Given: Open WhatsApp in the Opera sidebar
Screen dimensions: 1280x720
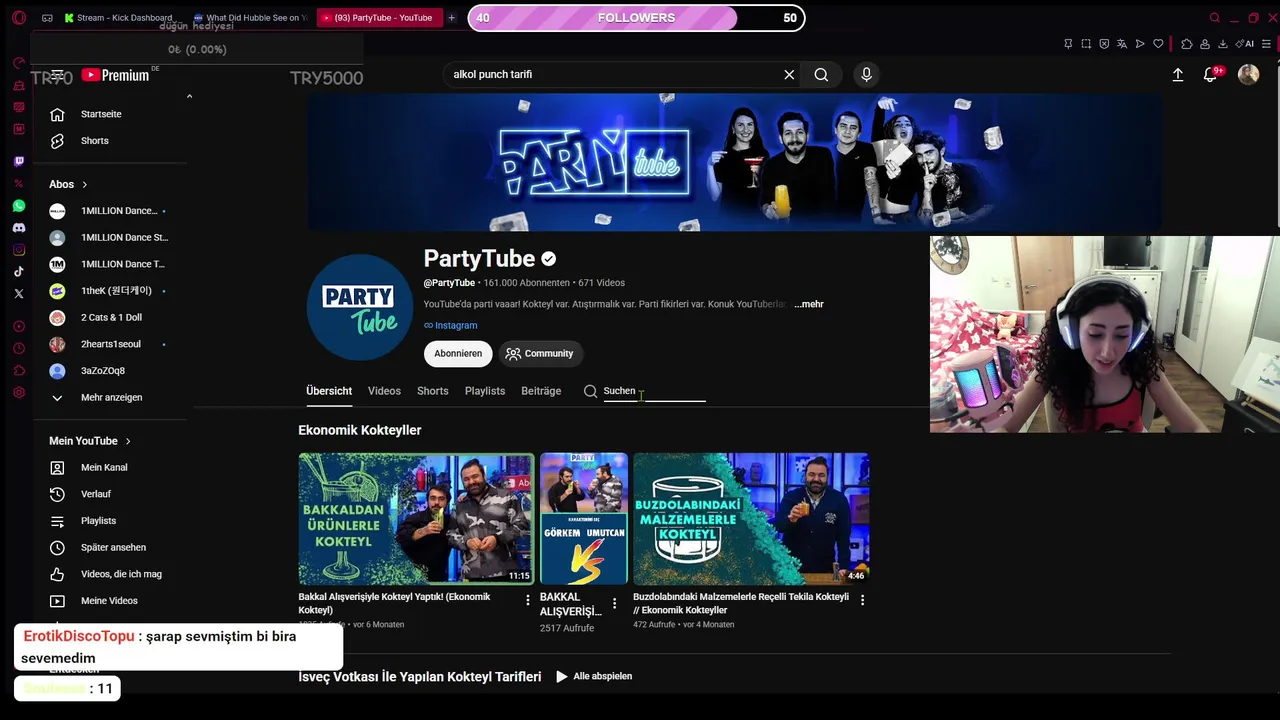Looking at the screenshot, I should pos(18,206).
